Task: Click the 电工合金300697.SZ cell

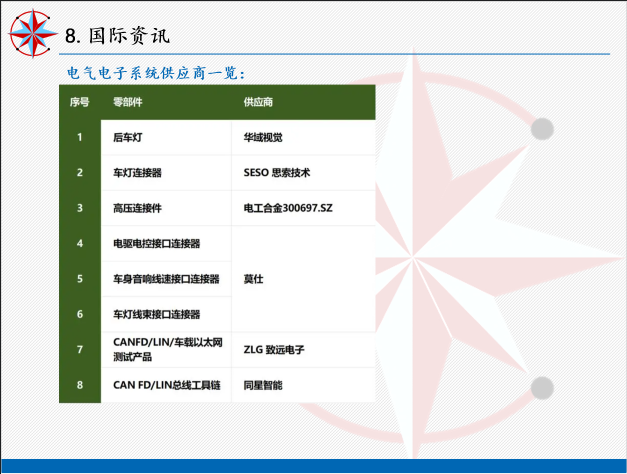Action: 288,208
